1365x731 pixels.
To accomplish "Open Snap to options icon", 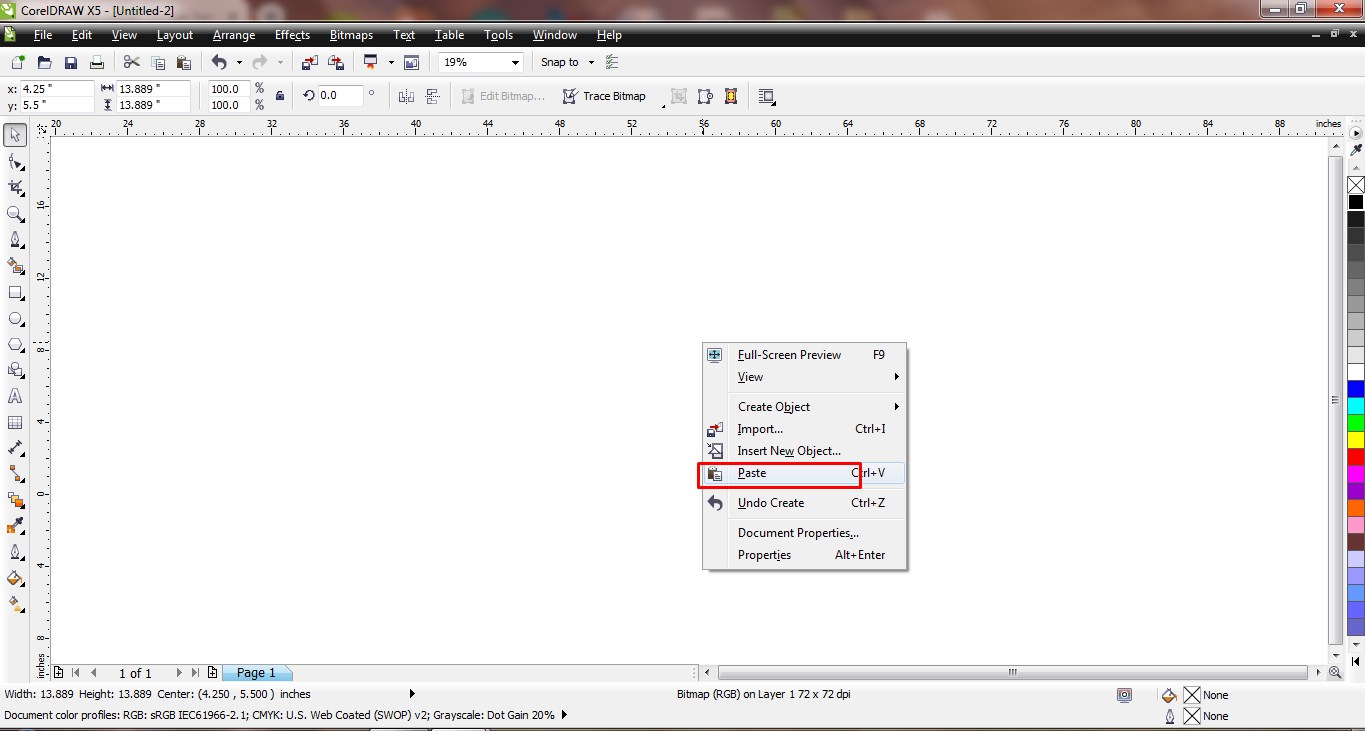I will (612, 62).
